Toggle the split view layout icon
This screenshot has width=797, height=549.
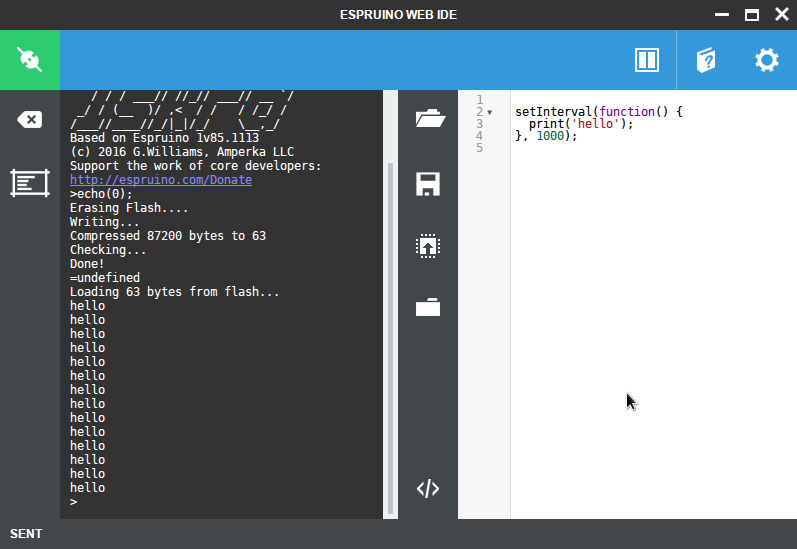pos(647,60)
